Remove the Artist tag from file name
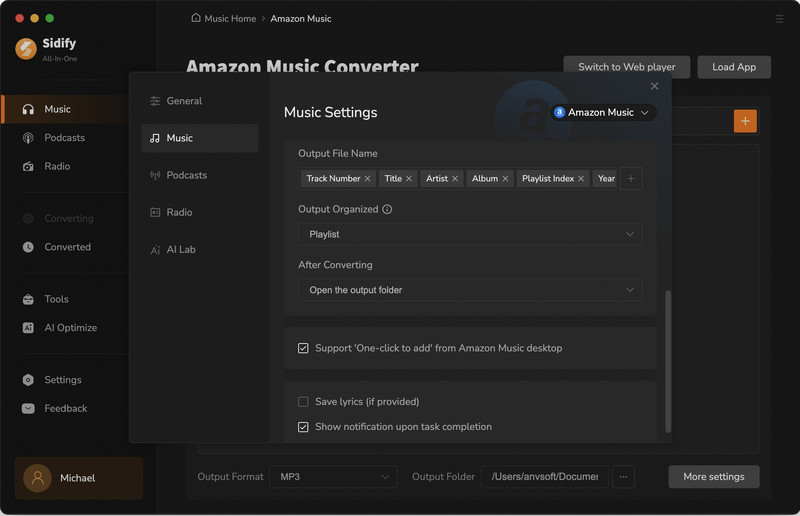Screen dimensions: 800x516 [455, 179]
